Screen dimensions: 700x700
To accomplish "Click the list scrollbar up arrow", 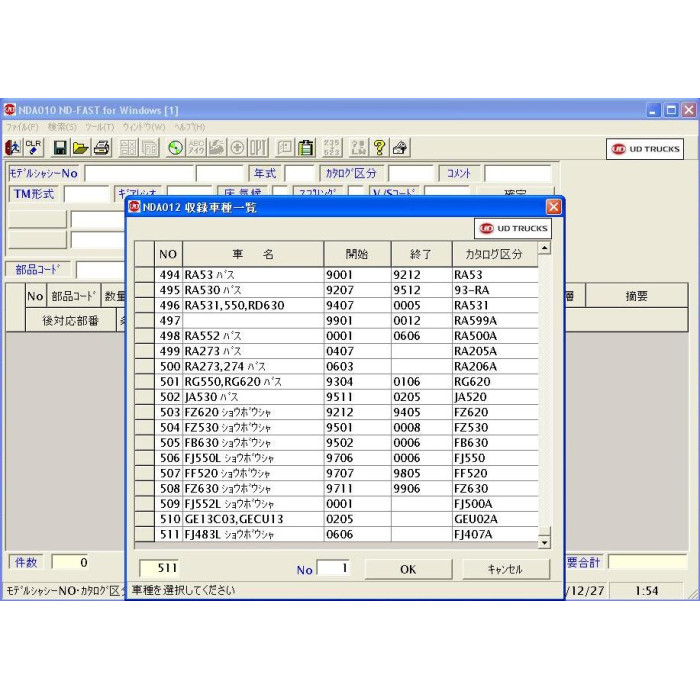I will pos(544,248).
